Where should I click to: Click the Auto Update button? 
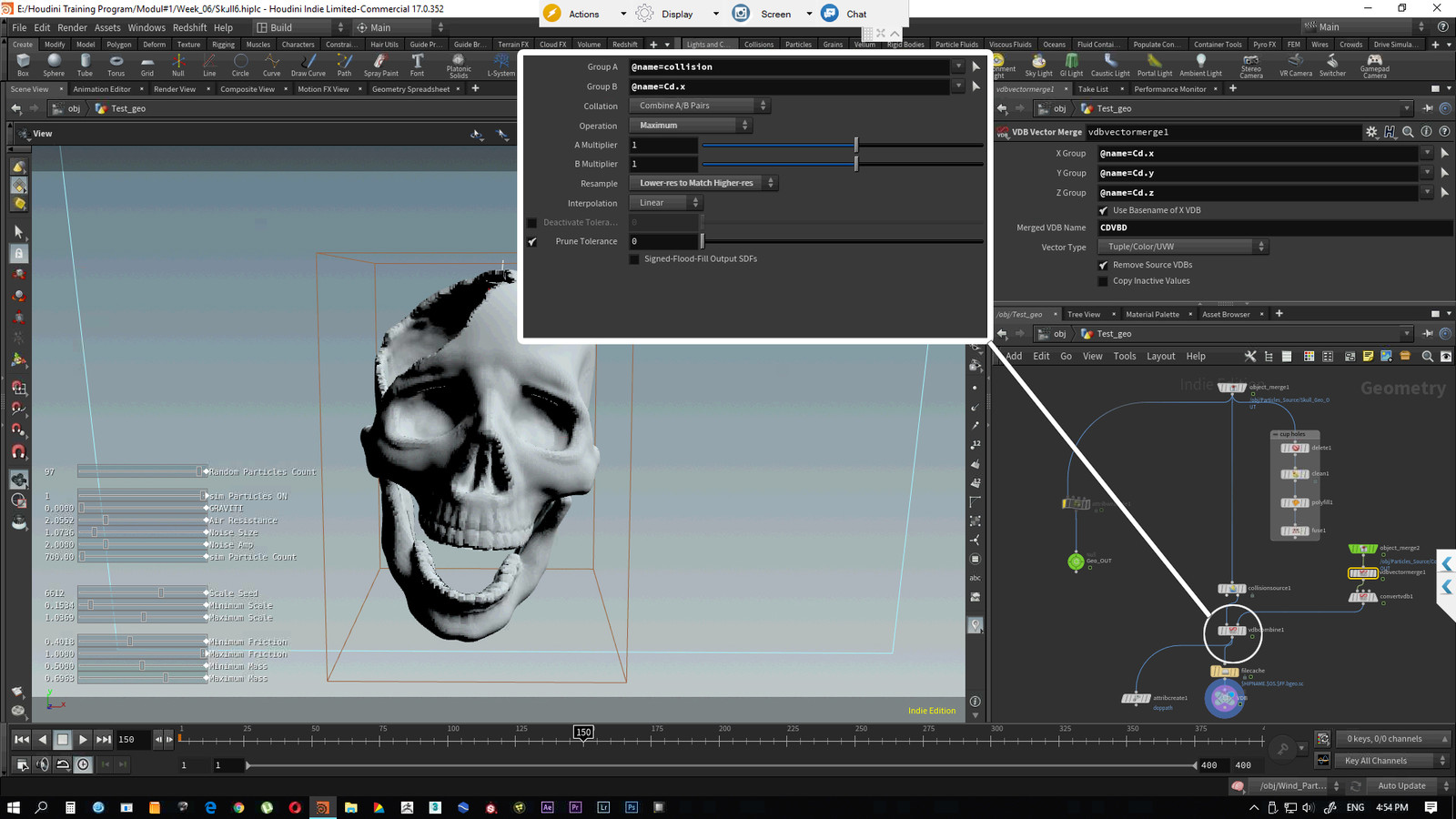point(1401,784)
